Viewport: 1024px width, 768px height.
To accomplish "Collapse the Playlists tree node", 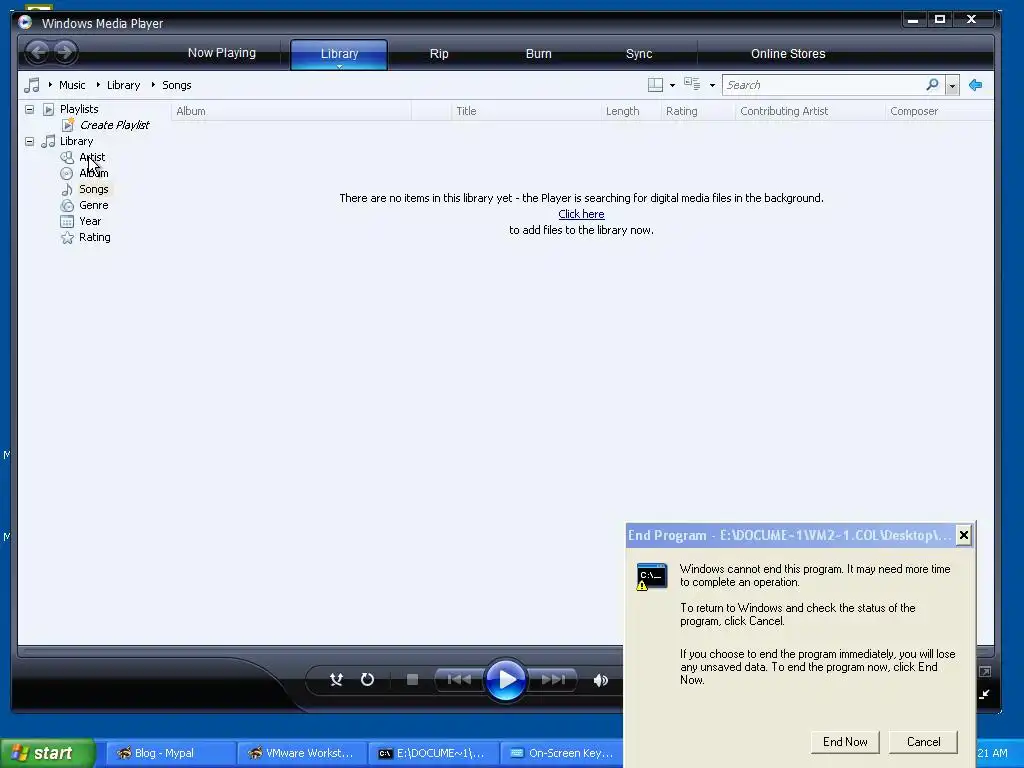I will [29, 109].
